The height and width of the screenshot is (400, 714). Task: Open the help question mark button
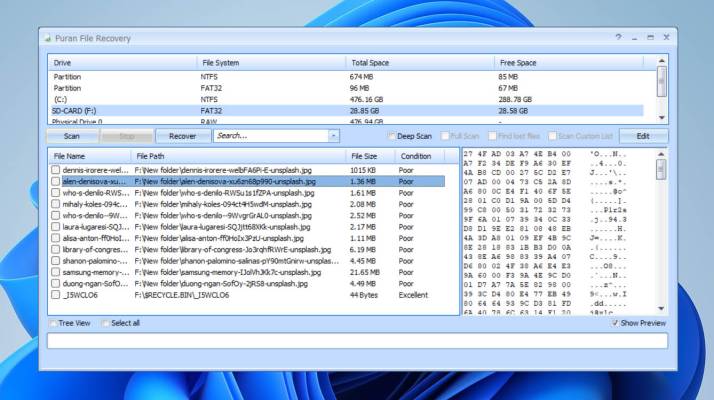618,37
